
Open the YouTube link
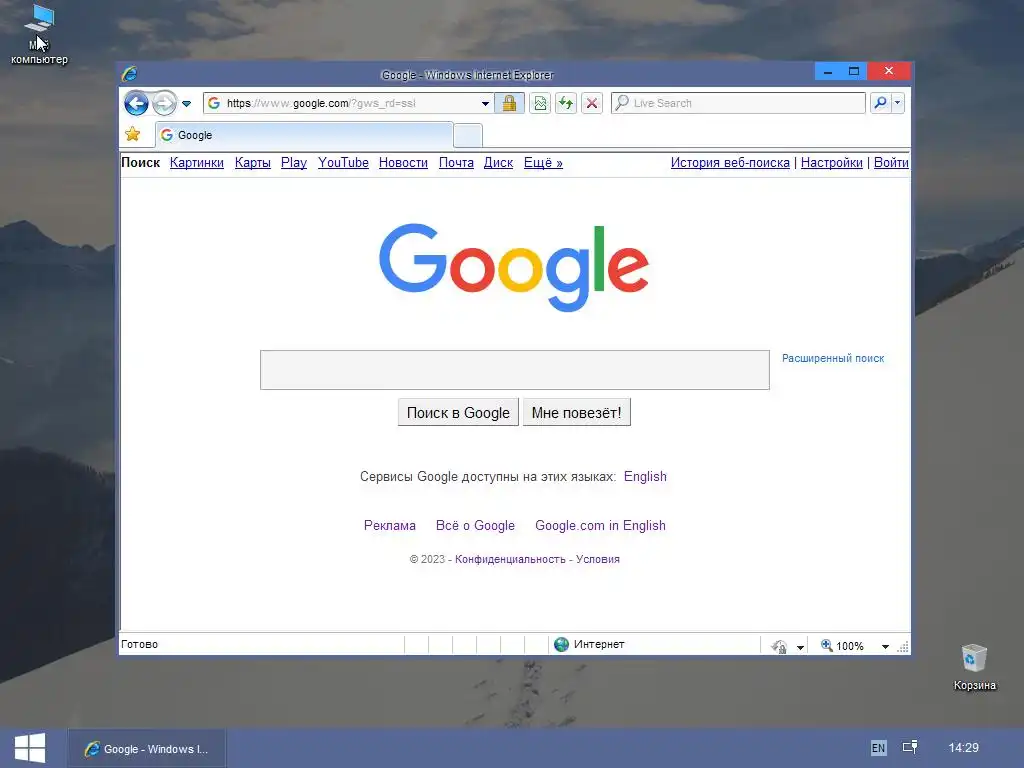[x=344, y=163]
